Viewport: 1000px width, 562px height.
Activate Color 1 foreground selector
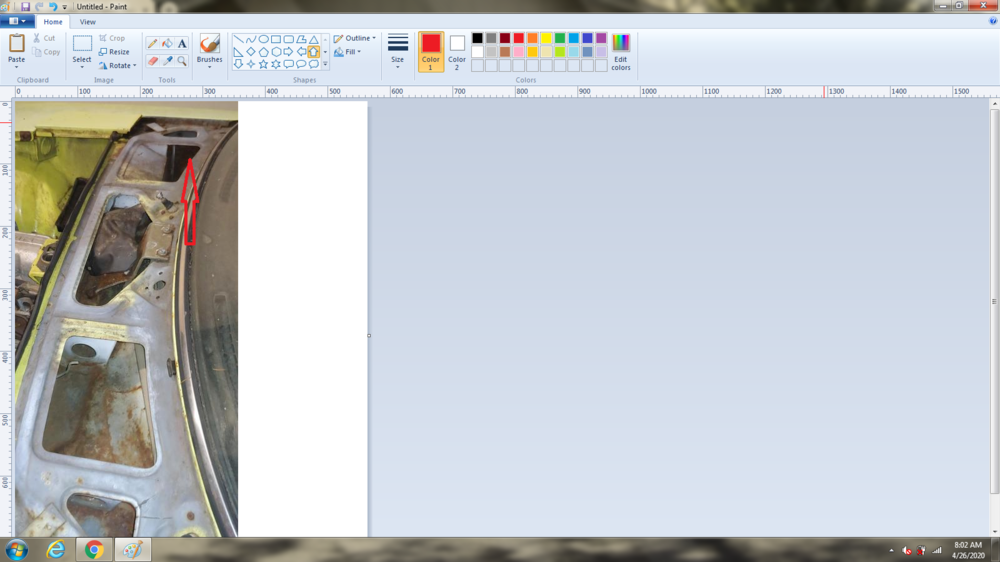coord(430,52)
